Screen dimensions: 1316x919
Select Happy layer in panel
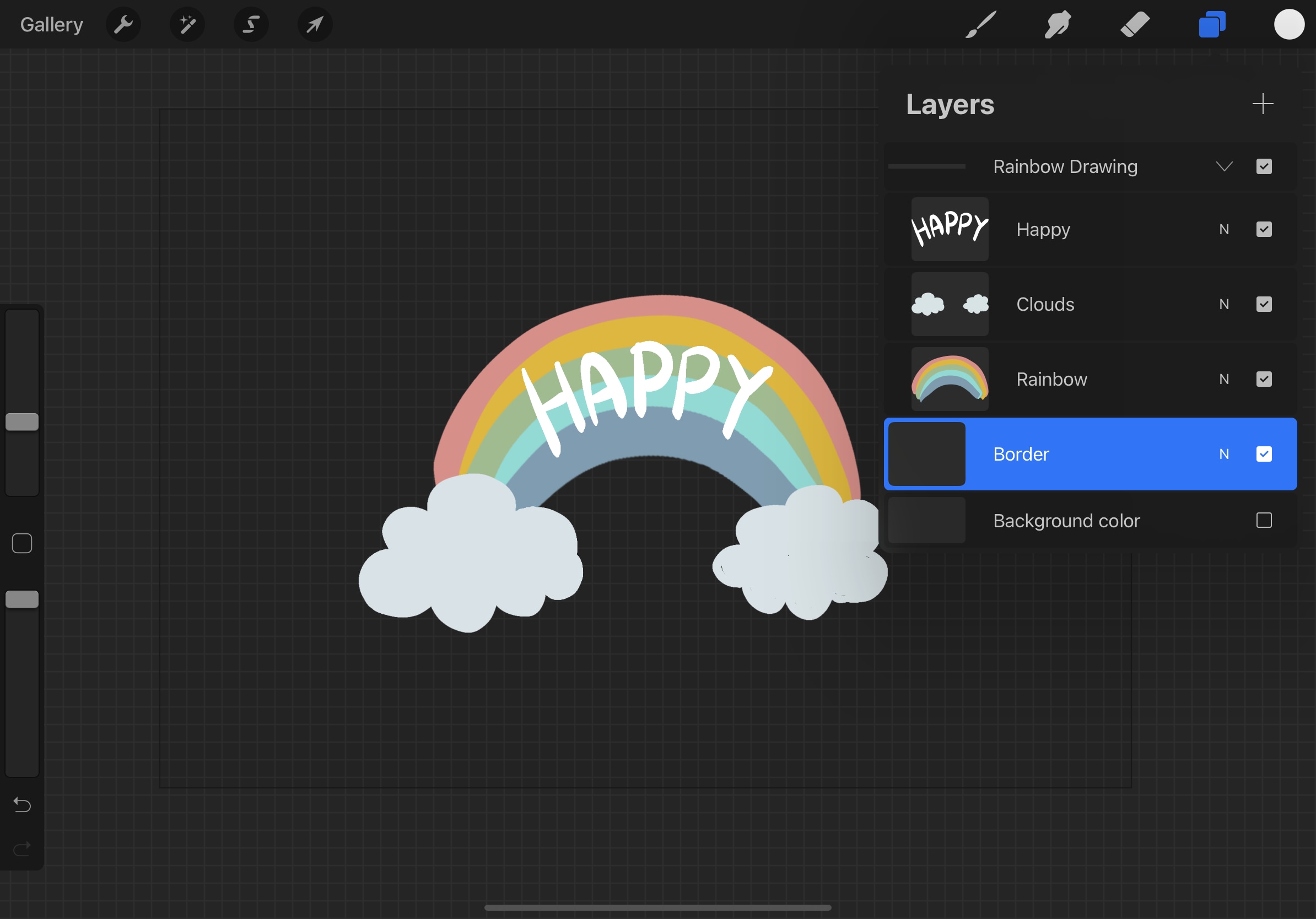click(1089, 228)
